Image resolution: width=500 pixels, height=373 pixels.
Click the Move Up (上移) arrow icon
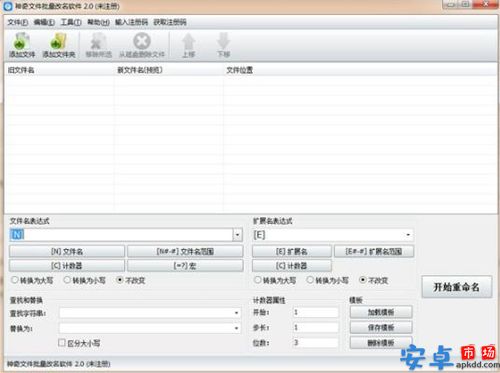[188, 41]
